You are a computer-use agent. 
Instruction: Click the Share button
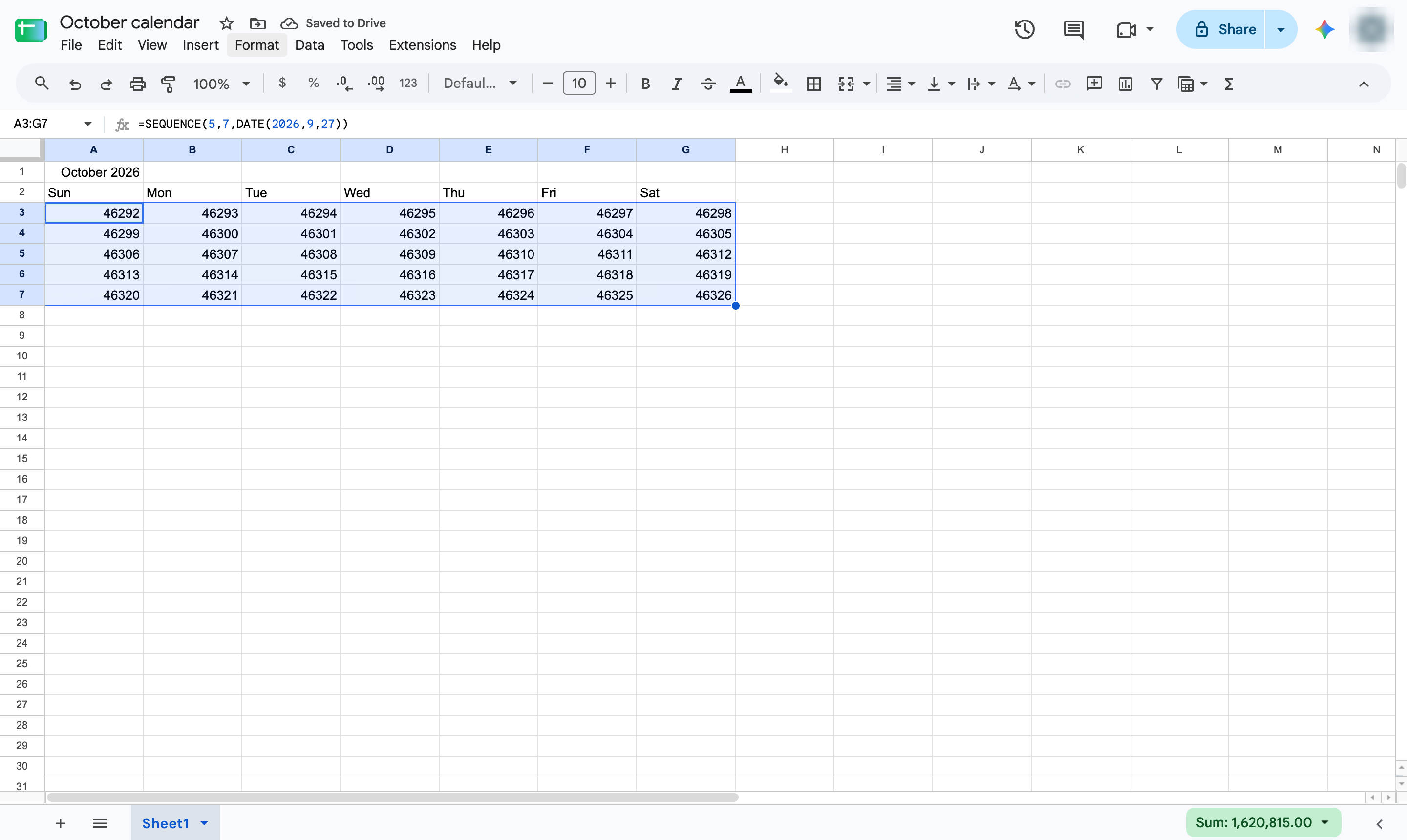[x=1221, y=29]
